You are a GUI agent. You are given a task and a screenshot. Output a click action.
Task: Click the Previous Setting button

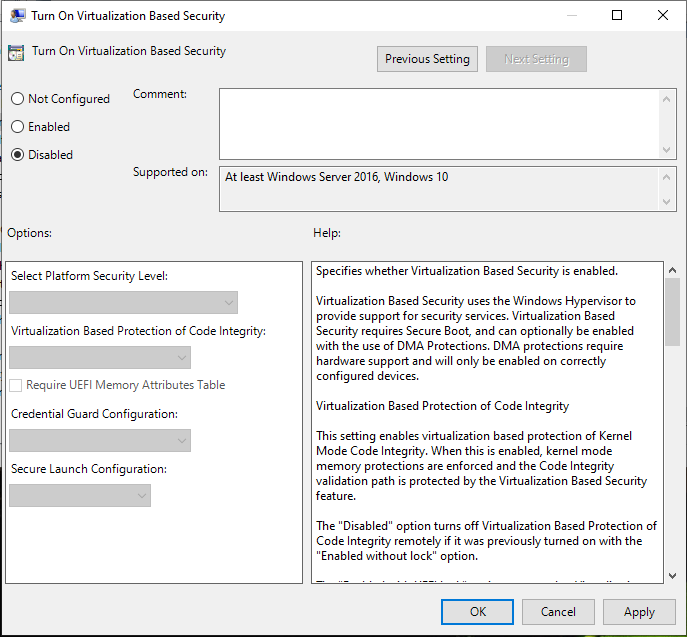[x=427, y=59]
